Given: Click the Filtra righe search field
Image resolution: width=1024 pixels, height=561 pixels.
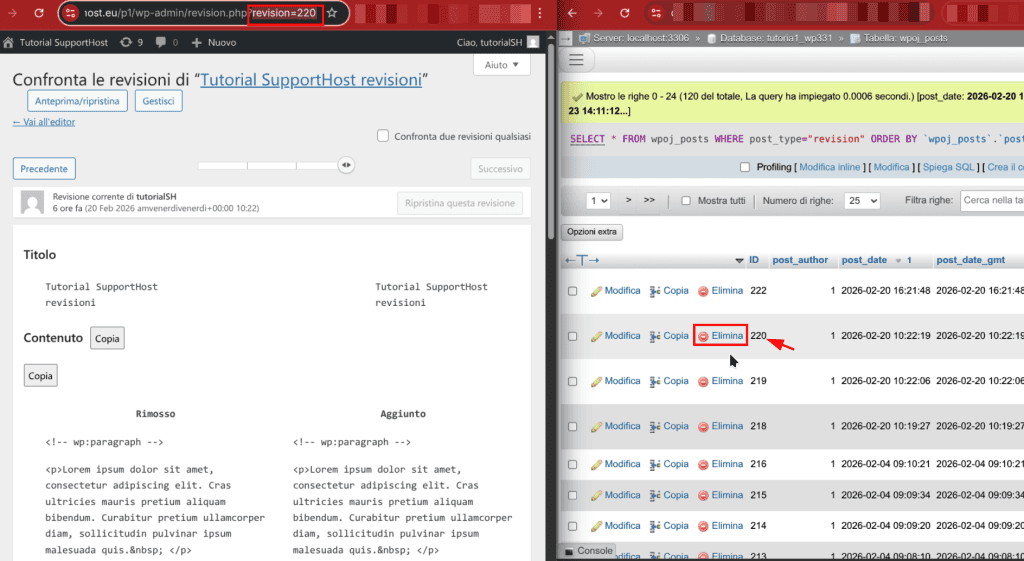Looking at the screenshot, I should 992,200.
